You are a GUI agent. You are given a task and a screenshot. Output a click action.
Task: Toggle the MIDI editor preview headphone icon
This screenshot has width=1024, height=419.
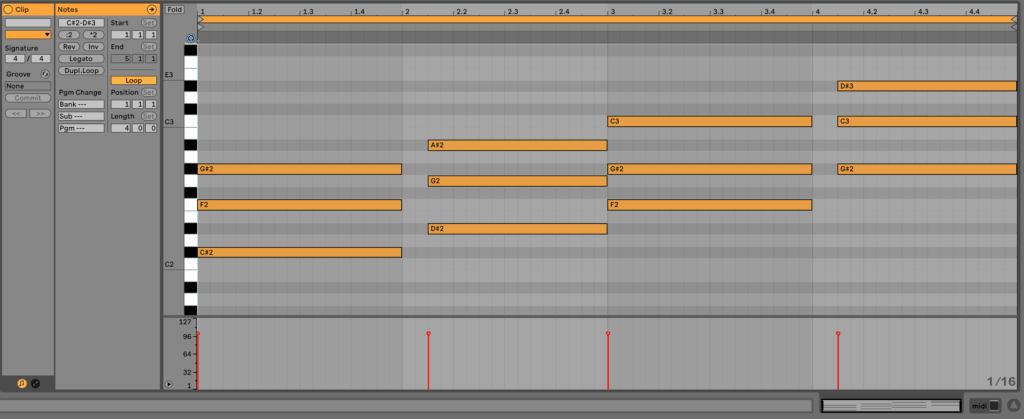[191, 38]
